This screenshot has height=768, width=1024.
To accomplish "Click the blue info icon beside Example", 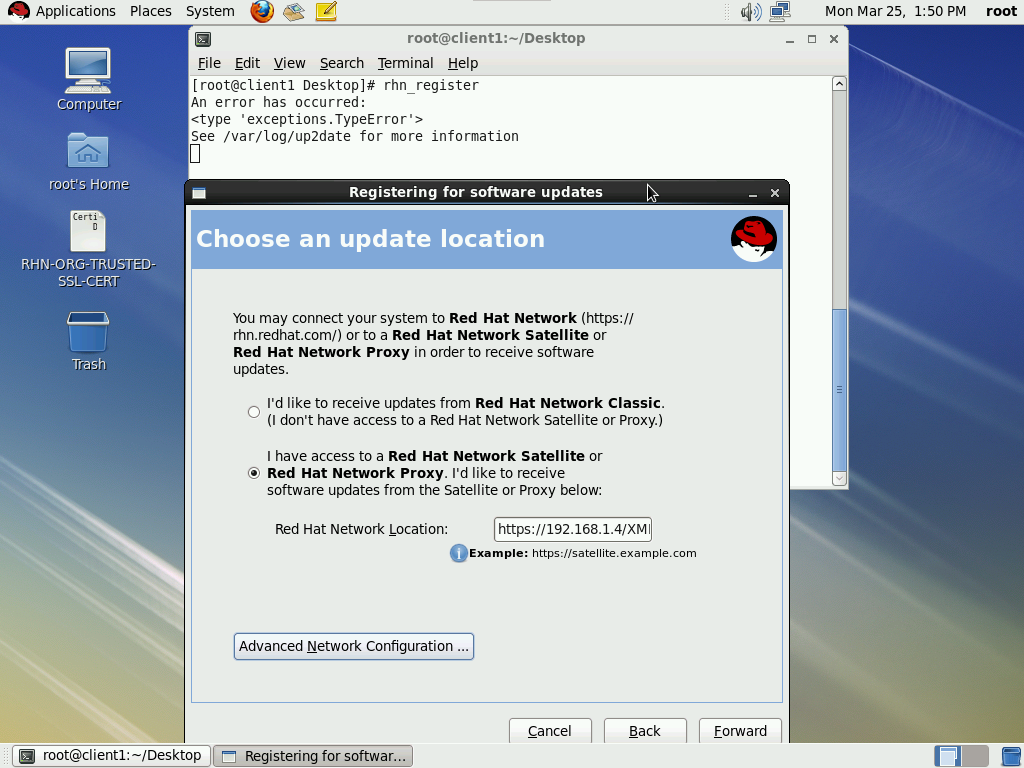I will coord(458,553).
